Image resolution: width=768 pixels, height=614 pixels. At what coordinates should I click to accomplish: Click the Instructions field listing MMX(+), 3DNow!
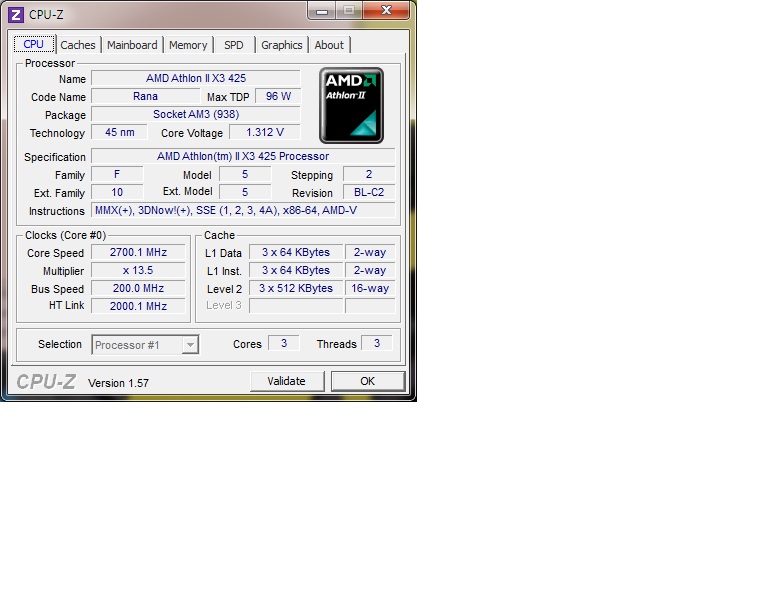[243, 211]
